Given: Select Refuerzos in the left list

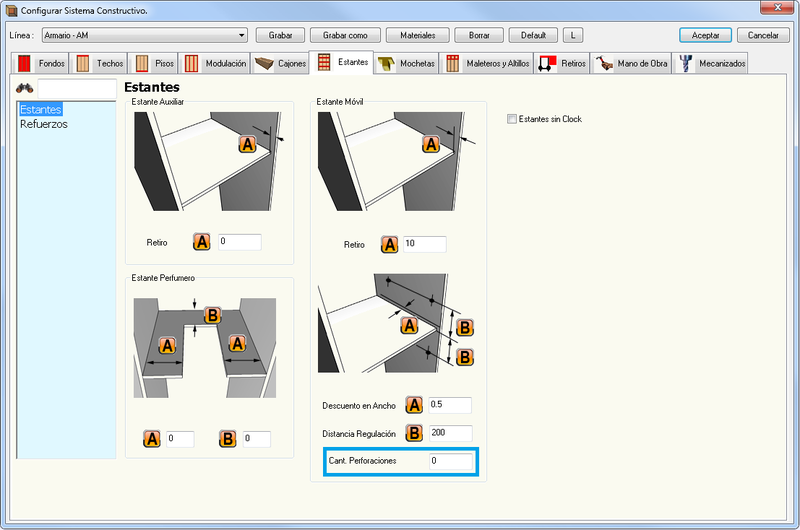Looking at the screenshot, I should pos(44,124).
